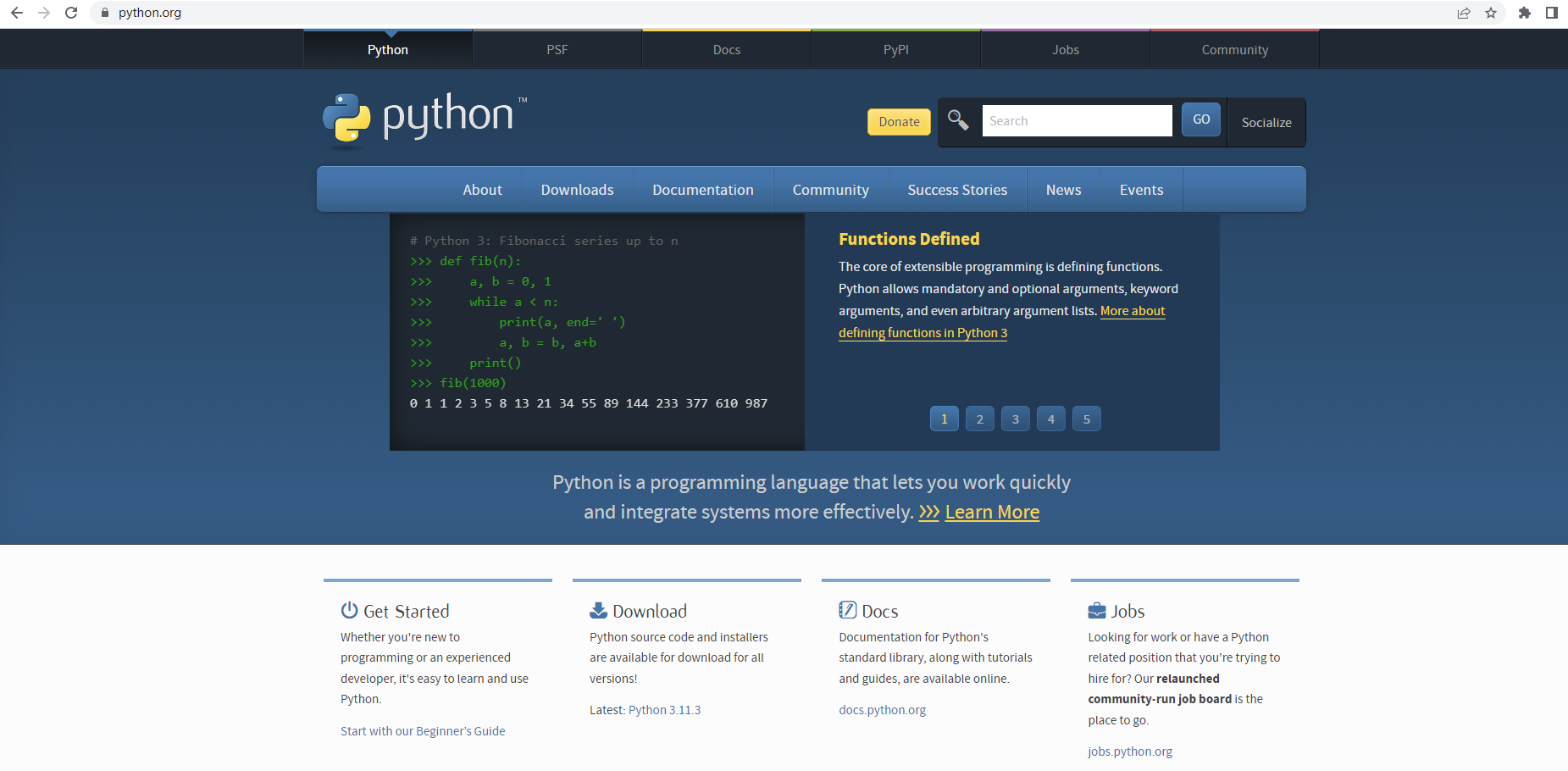The width and height of the screenshot is (1568, 771).
Task: Click the yellow Donate button
Action: [x=899, y=122]
